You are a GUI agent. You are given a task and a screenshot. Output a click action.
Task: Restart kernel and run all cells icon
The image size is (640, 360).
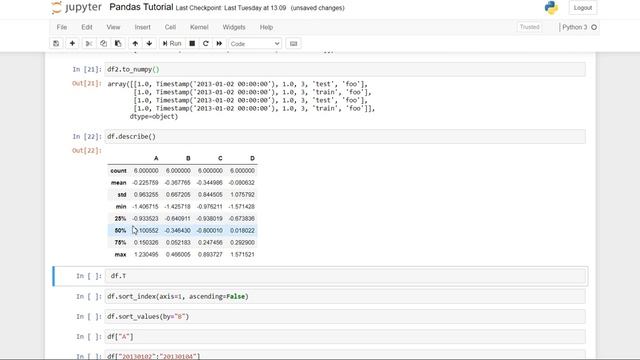(x=219, y=43)
